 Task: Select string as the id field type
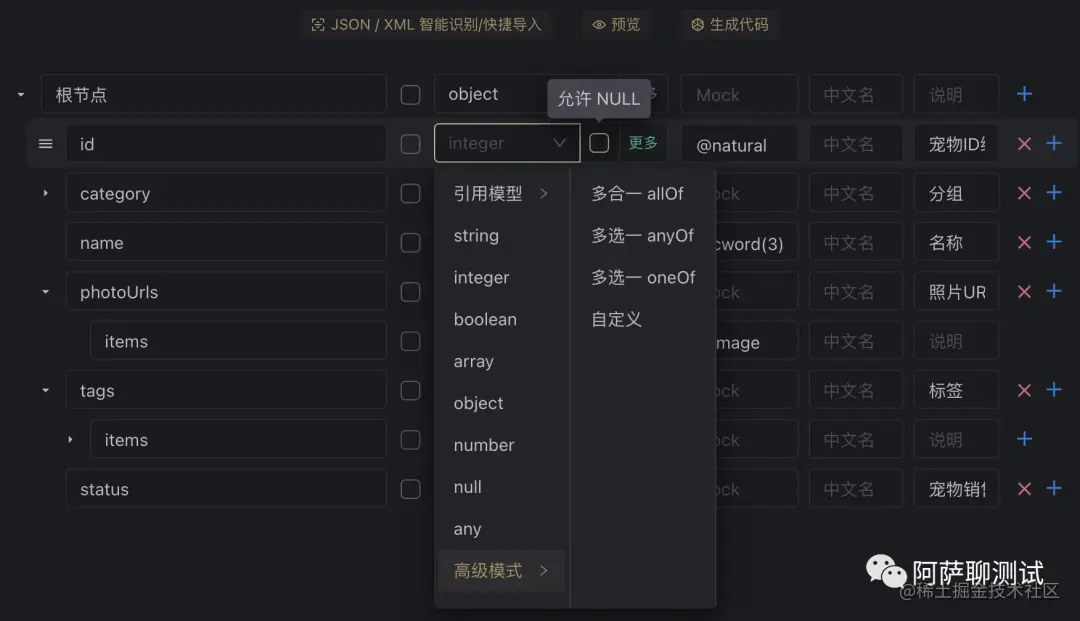(x=475, y=235)
